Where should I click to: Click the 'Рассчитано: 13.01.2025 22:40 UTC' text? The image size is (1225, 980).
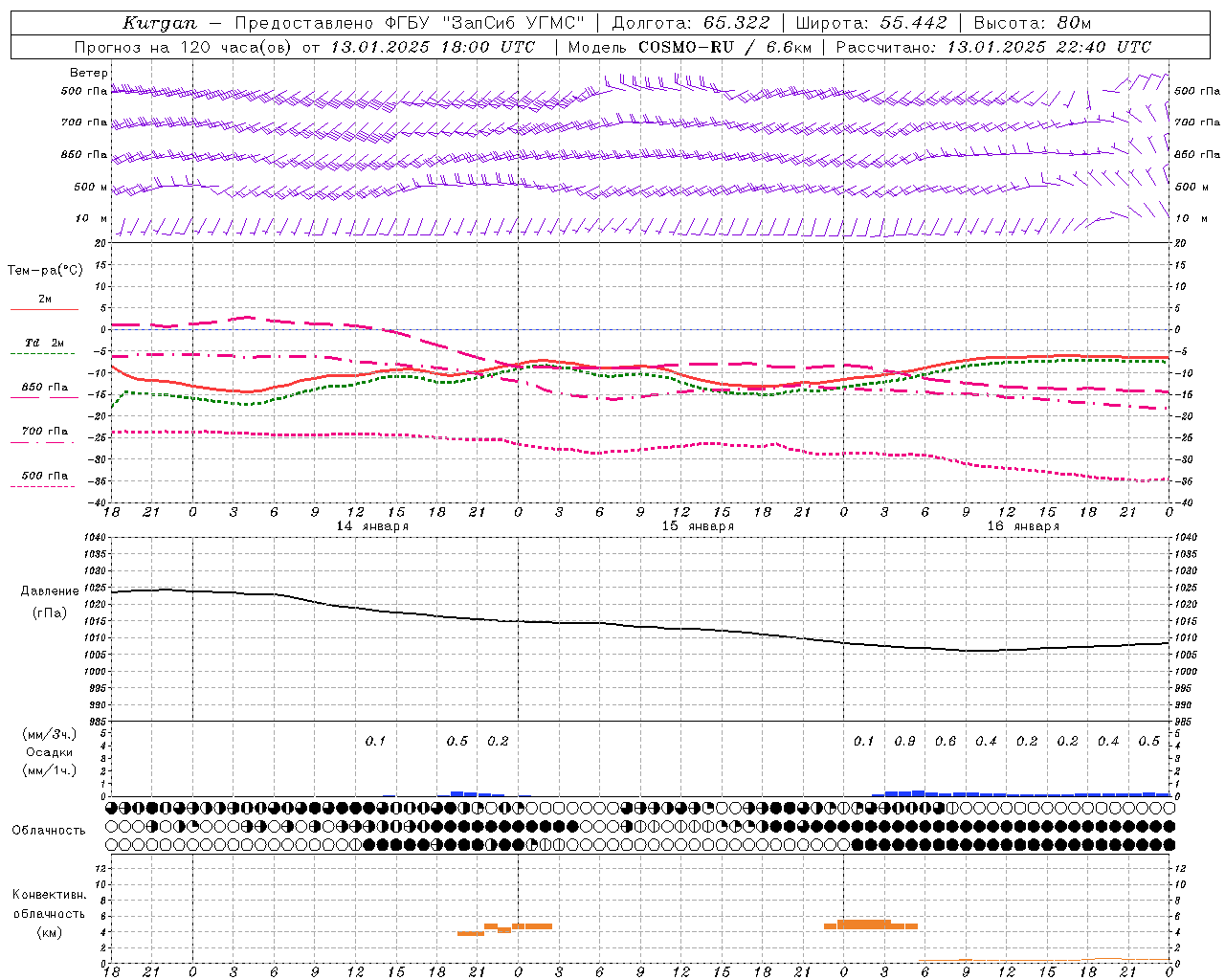point(993,47)
